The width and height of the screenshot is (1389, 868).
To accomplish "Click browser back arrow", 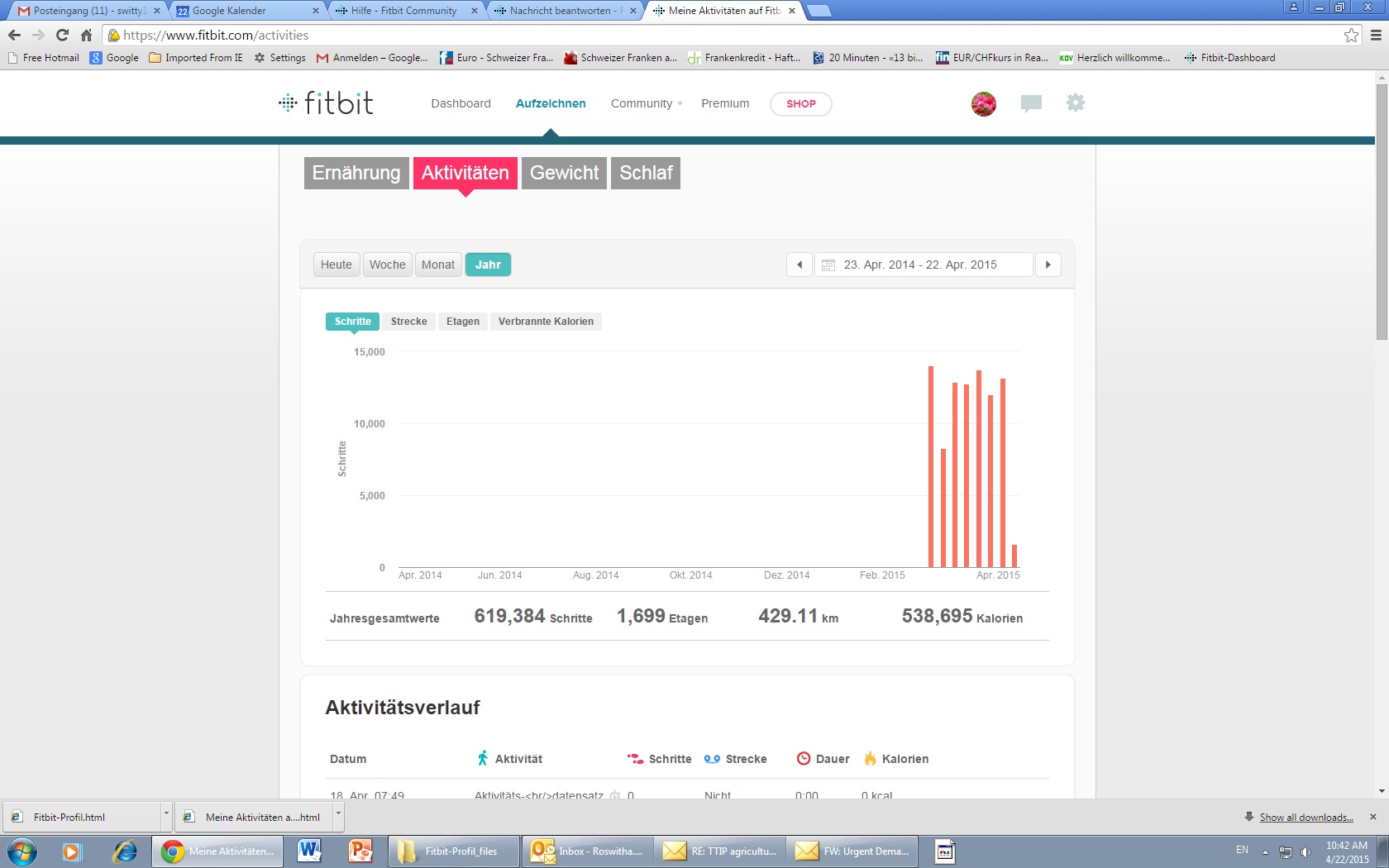I will click(x=14, y=35).
